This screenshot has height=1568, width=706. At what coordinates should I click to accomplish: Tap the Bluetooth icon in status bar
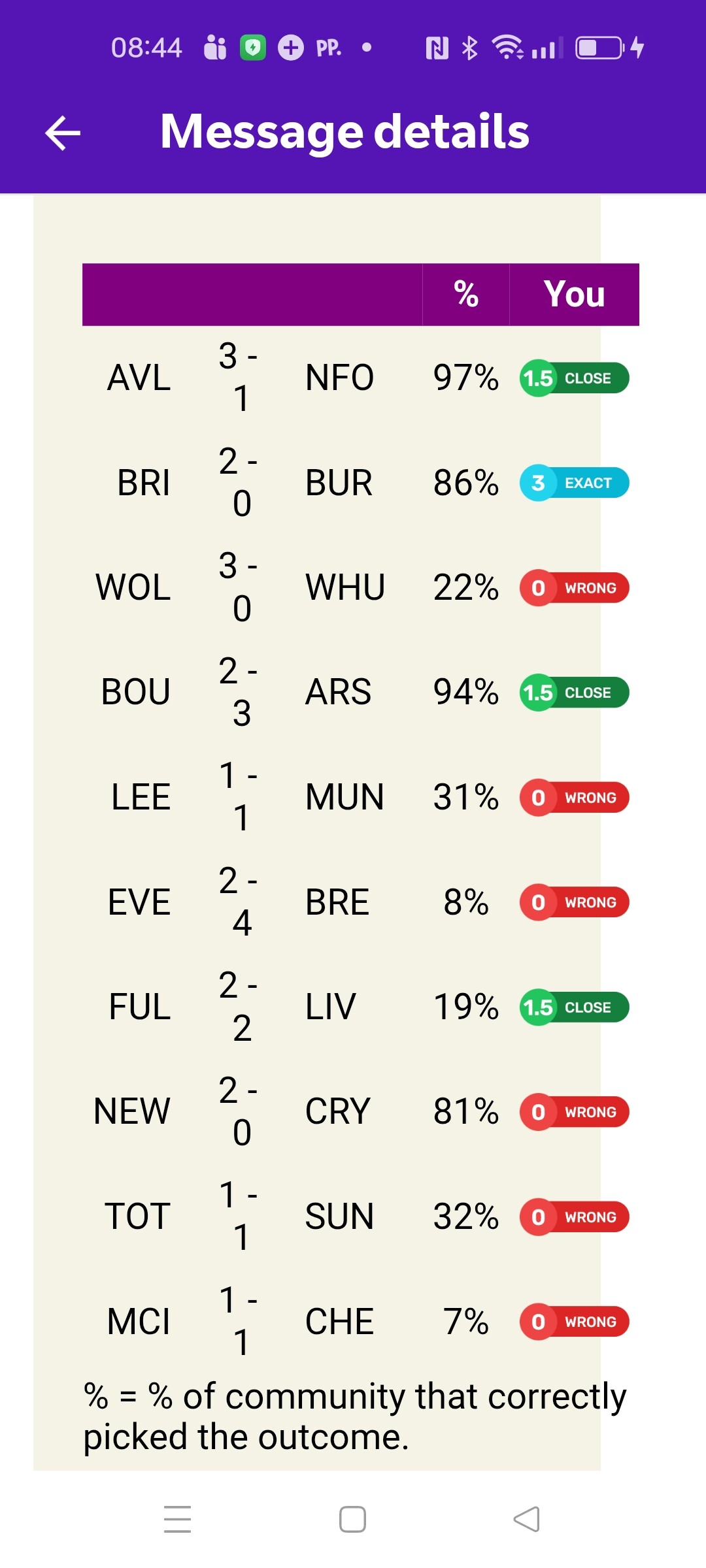(x=469, y=48)
